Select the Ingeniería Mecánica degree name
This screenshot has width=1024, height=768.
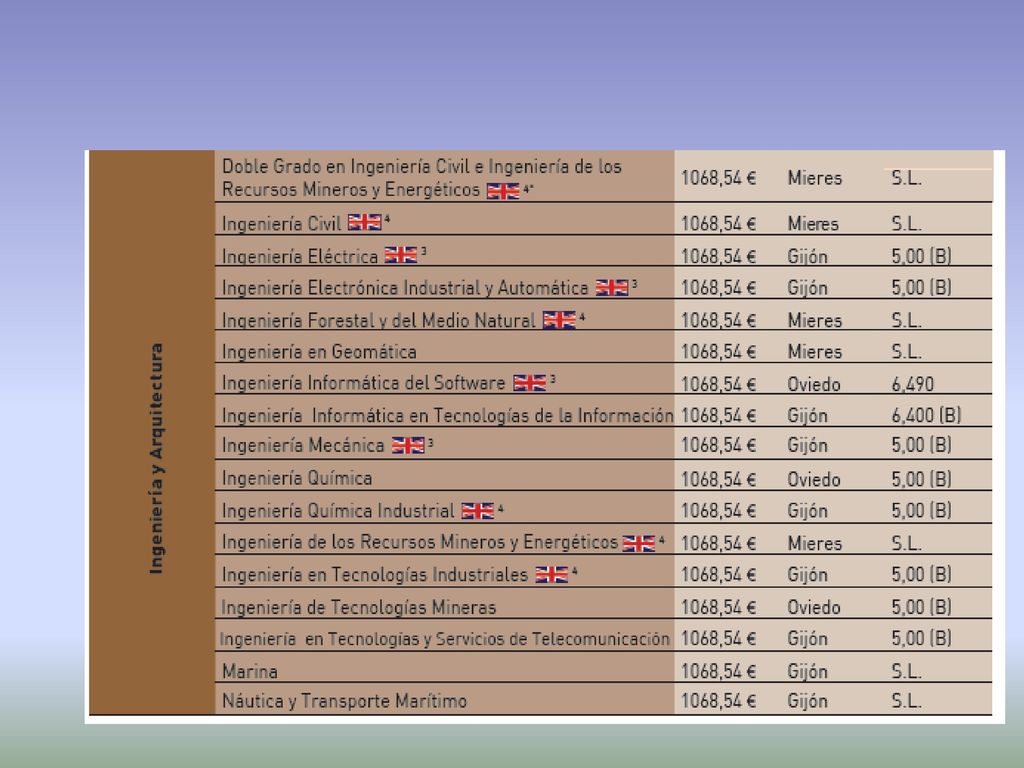point(303,446)
